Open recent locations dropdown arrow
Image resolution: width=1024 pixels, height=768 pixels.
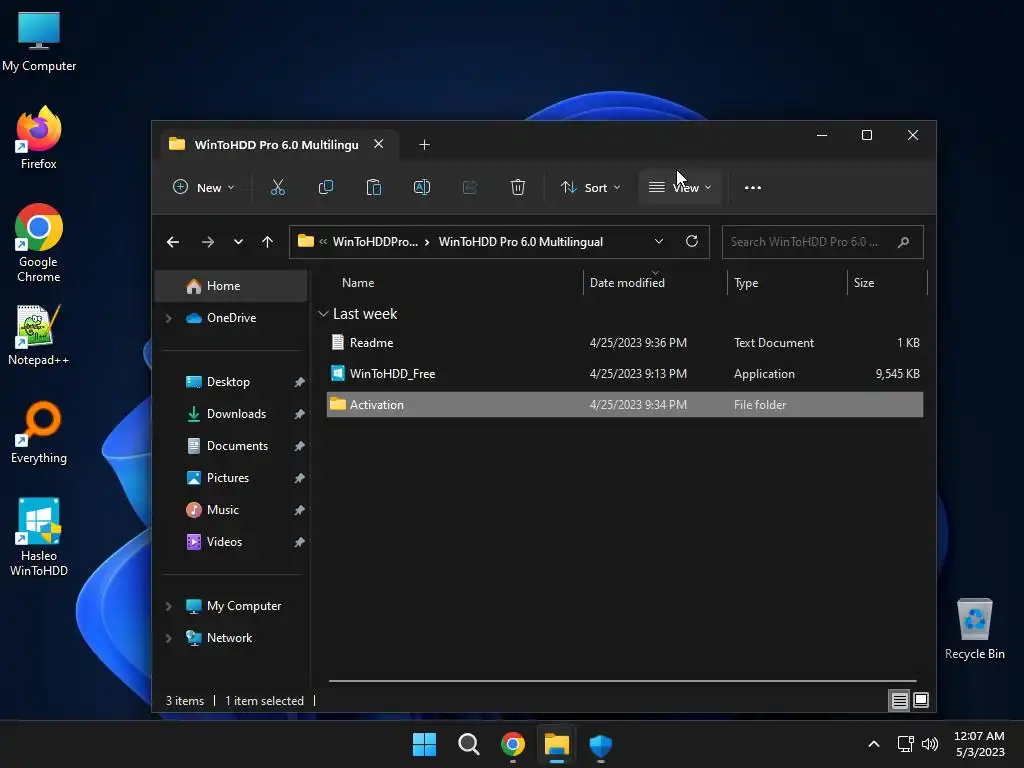click(x=238, y=242)
